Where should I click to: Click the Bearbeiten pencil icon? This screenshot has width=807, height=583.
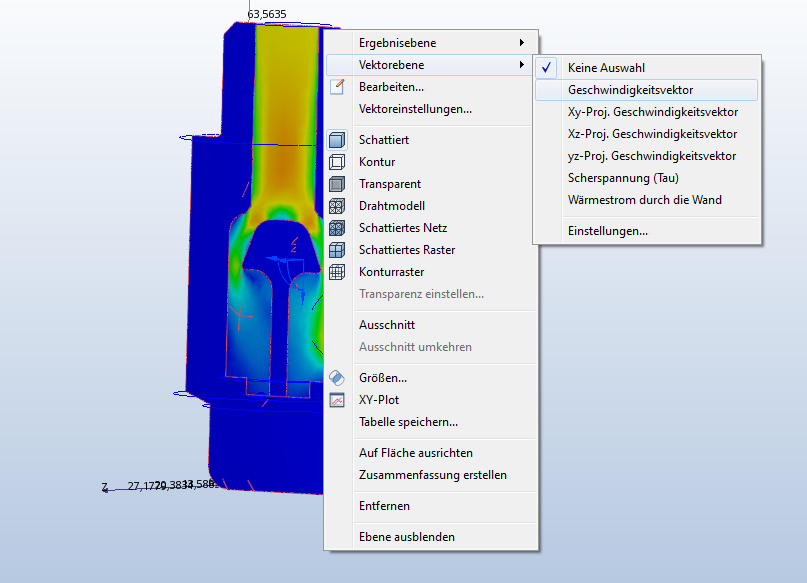point(337,87)
